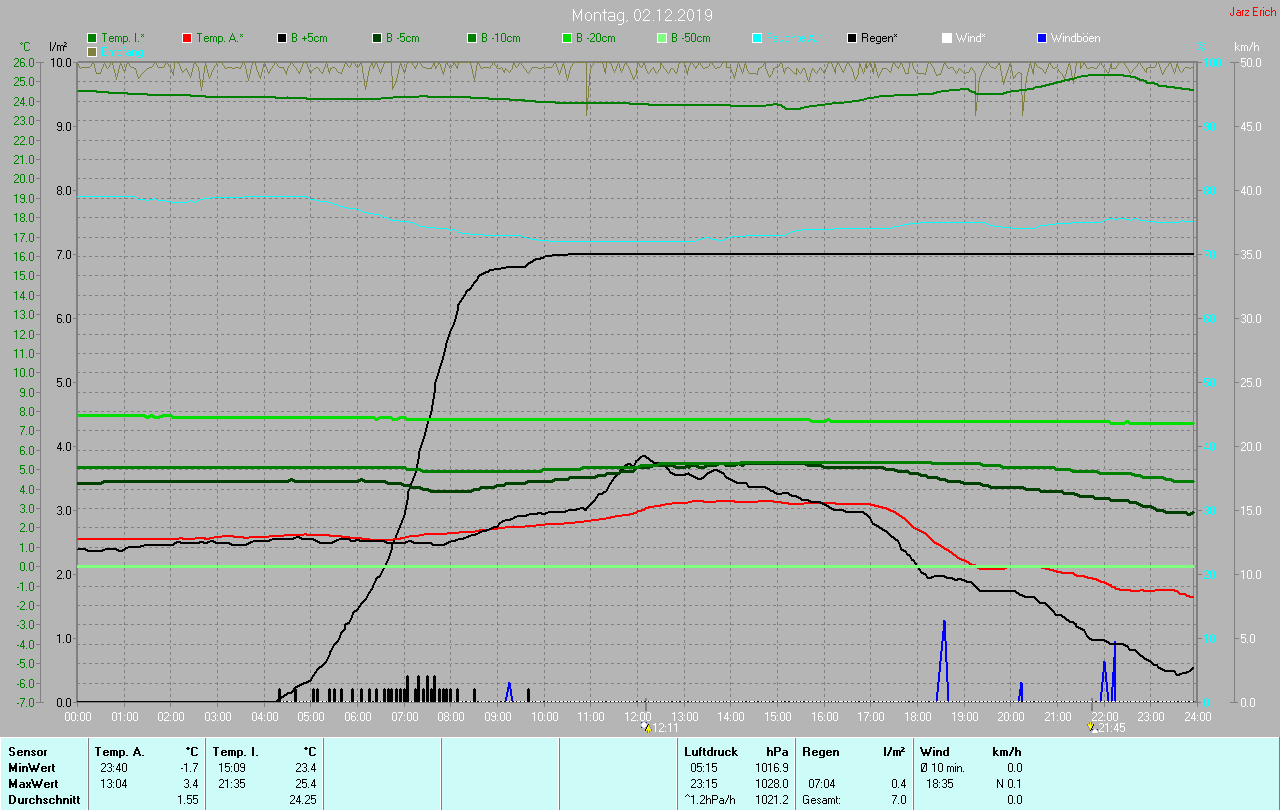Screen dimensions: 1280x810
Task: Click the wind gust time "18:35"
Action: tap(940, 783)
